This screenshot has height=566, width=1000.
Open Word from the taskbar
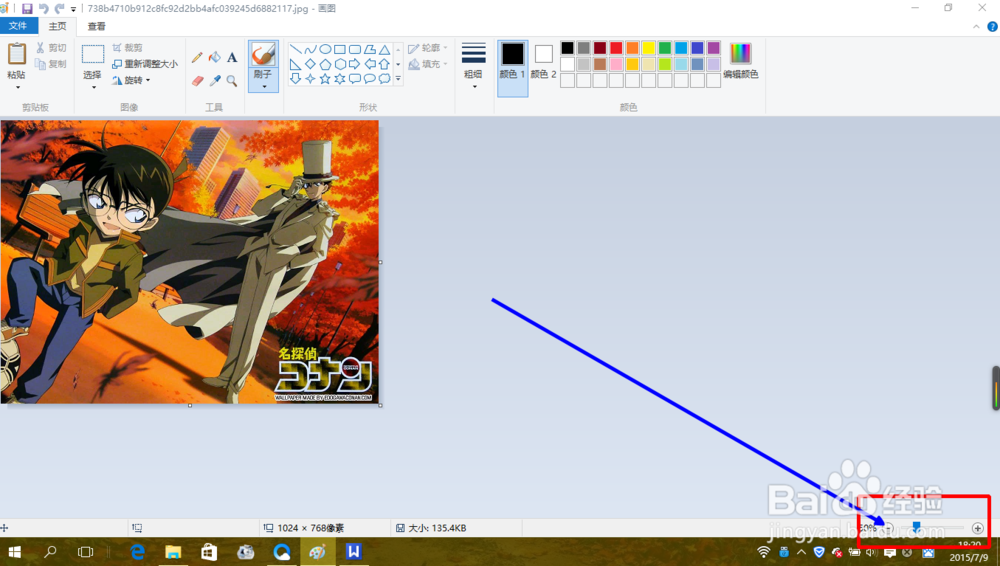click(353, 552)
